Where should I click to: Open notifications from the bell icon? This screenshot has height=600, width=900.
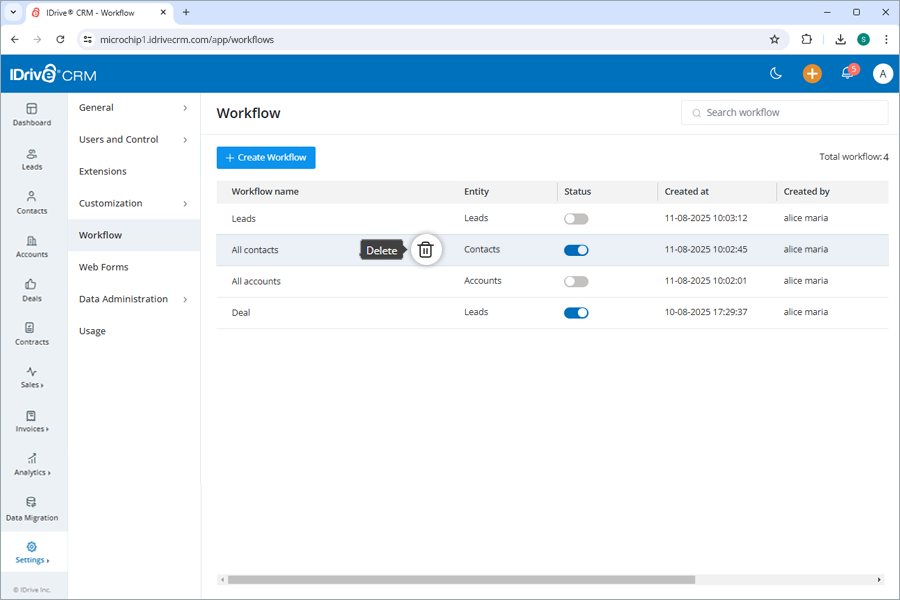846,73
